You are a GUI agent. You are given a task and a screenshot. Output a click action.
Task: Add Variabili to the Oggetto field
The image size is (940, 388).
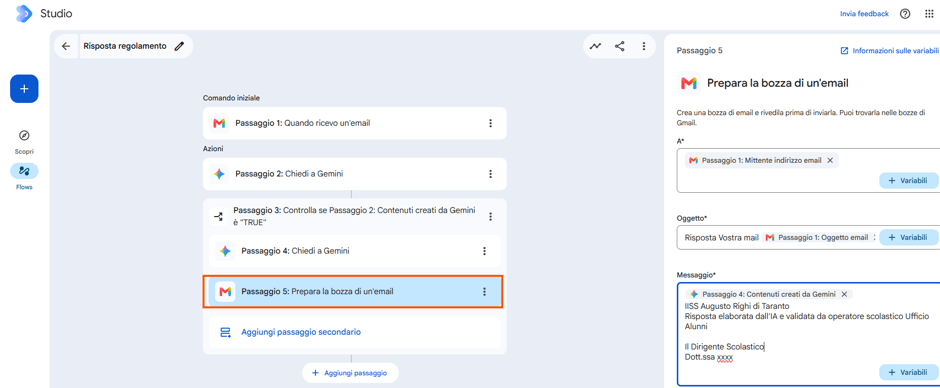click(908, 237)
